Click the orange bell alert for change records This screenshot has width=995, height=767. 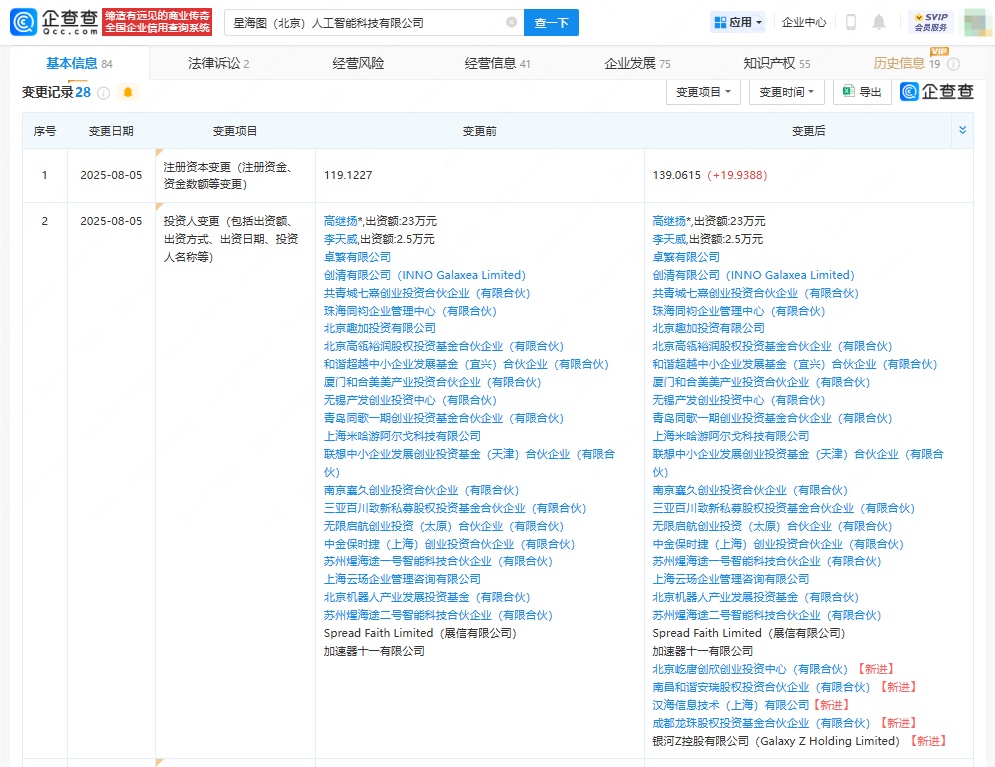[x=128, y=93]
